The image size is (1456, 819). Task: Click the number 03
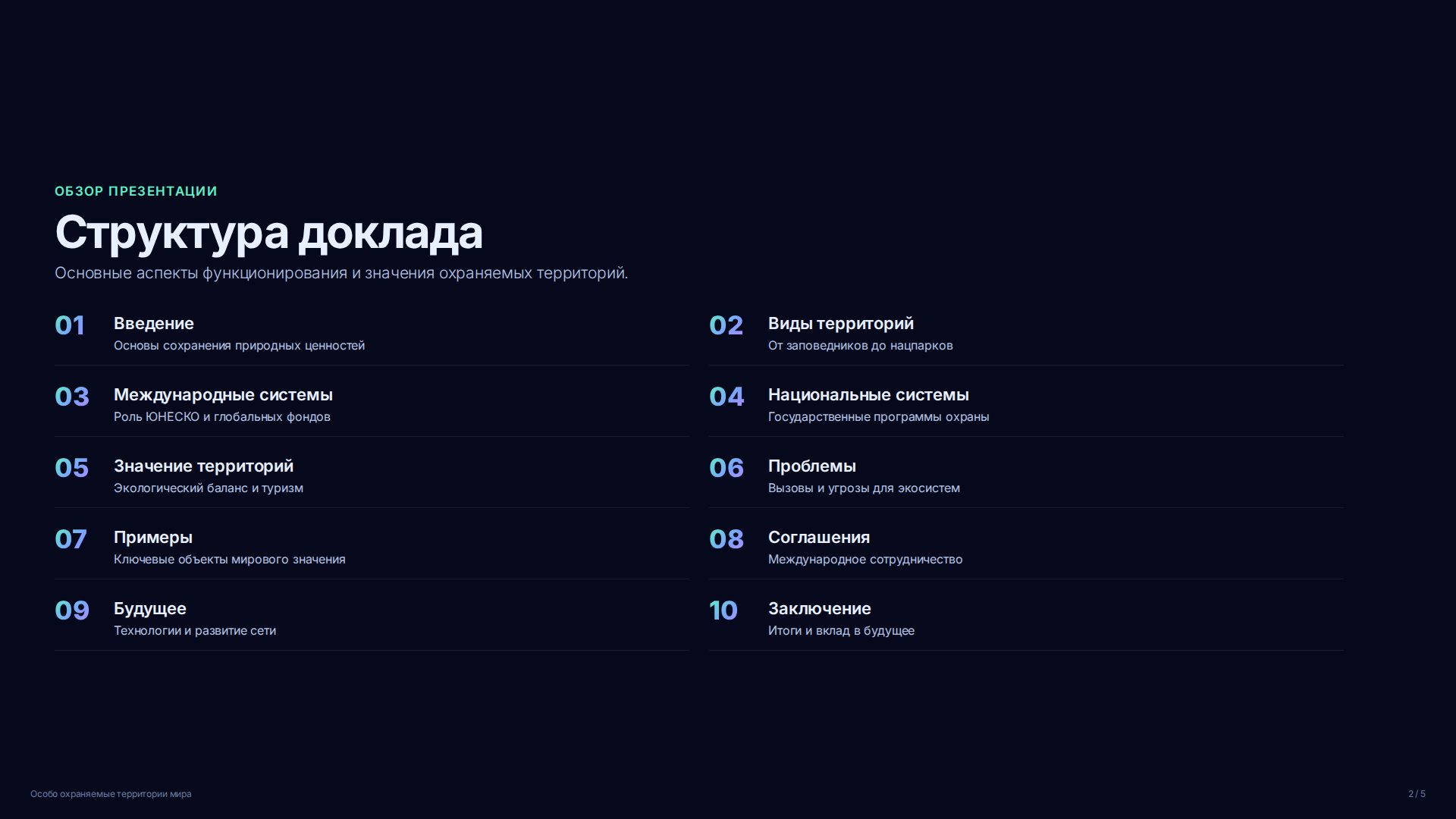coord(72,397)
